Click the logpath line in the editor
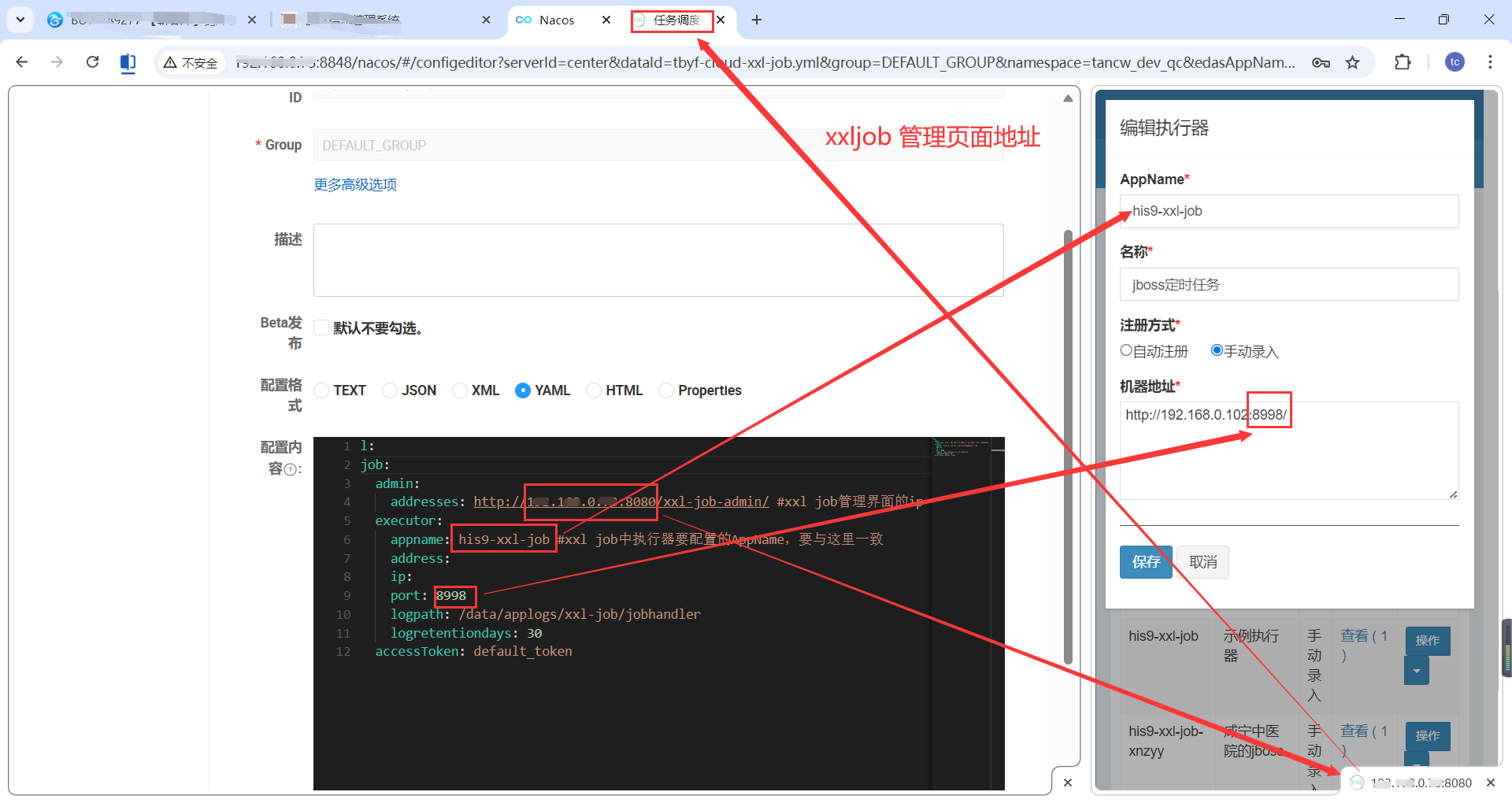Viewport: 1512px width, 803px height. tap(545, 614)
